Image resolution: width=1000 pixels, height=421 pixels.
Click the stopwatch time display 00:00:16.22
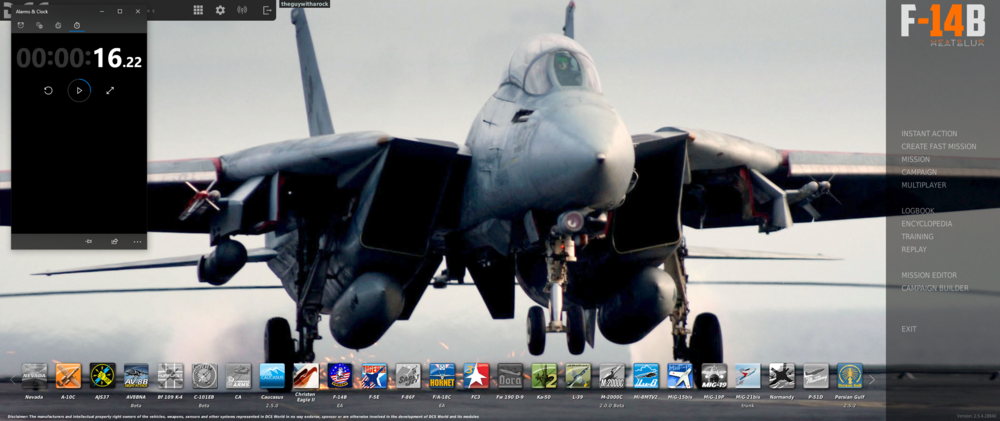(x=79, y=59)
